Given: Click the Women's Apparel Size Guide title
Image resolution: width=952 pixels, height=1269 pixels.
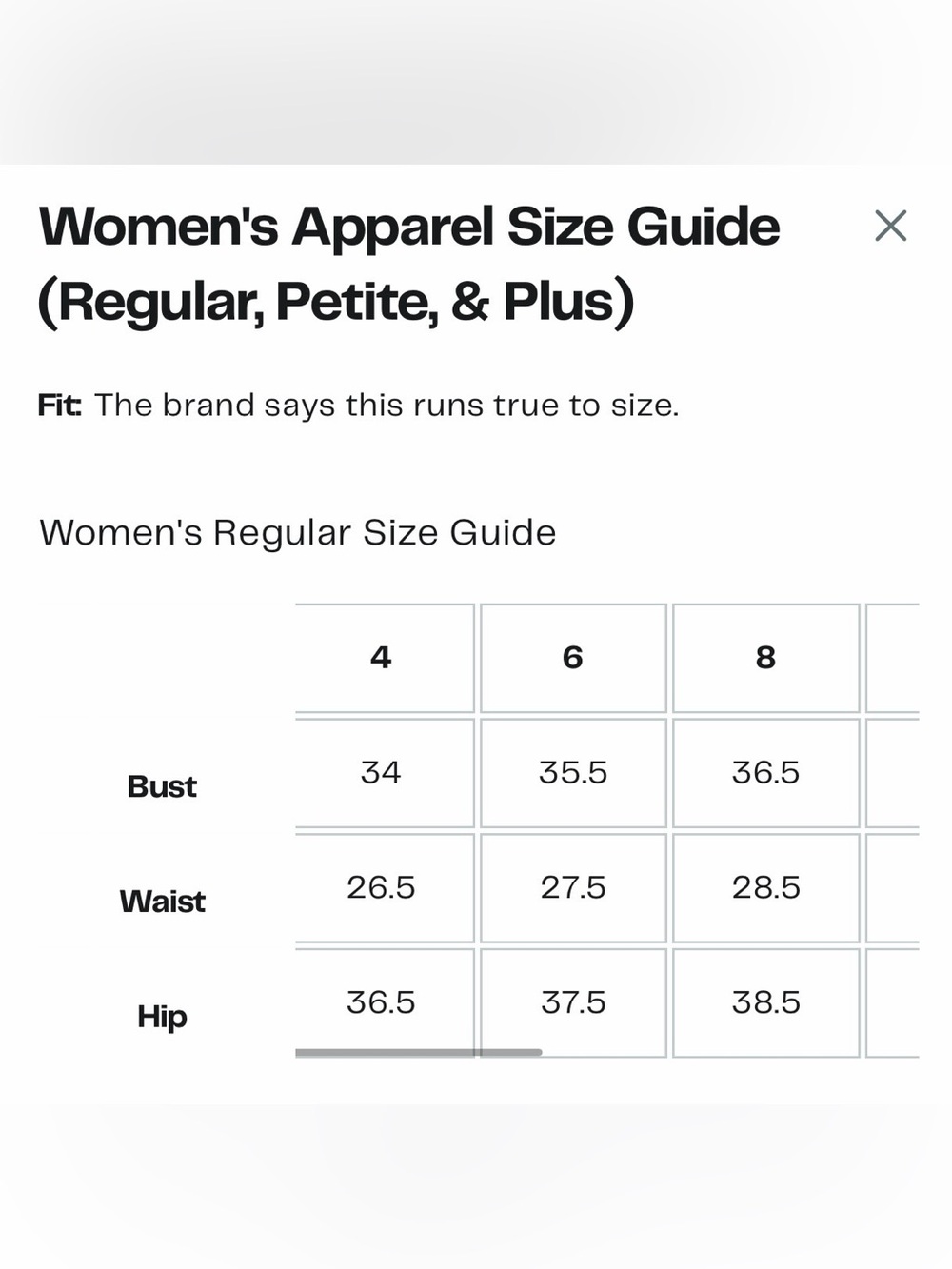Looking at the screenshot, I should coord(408,265).
